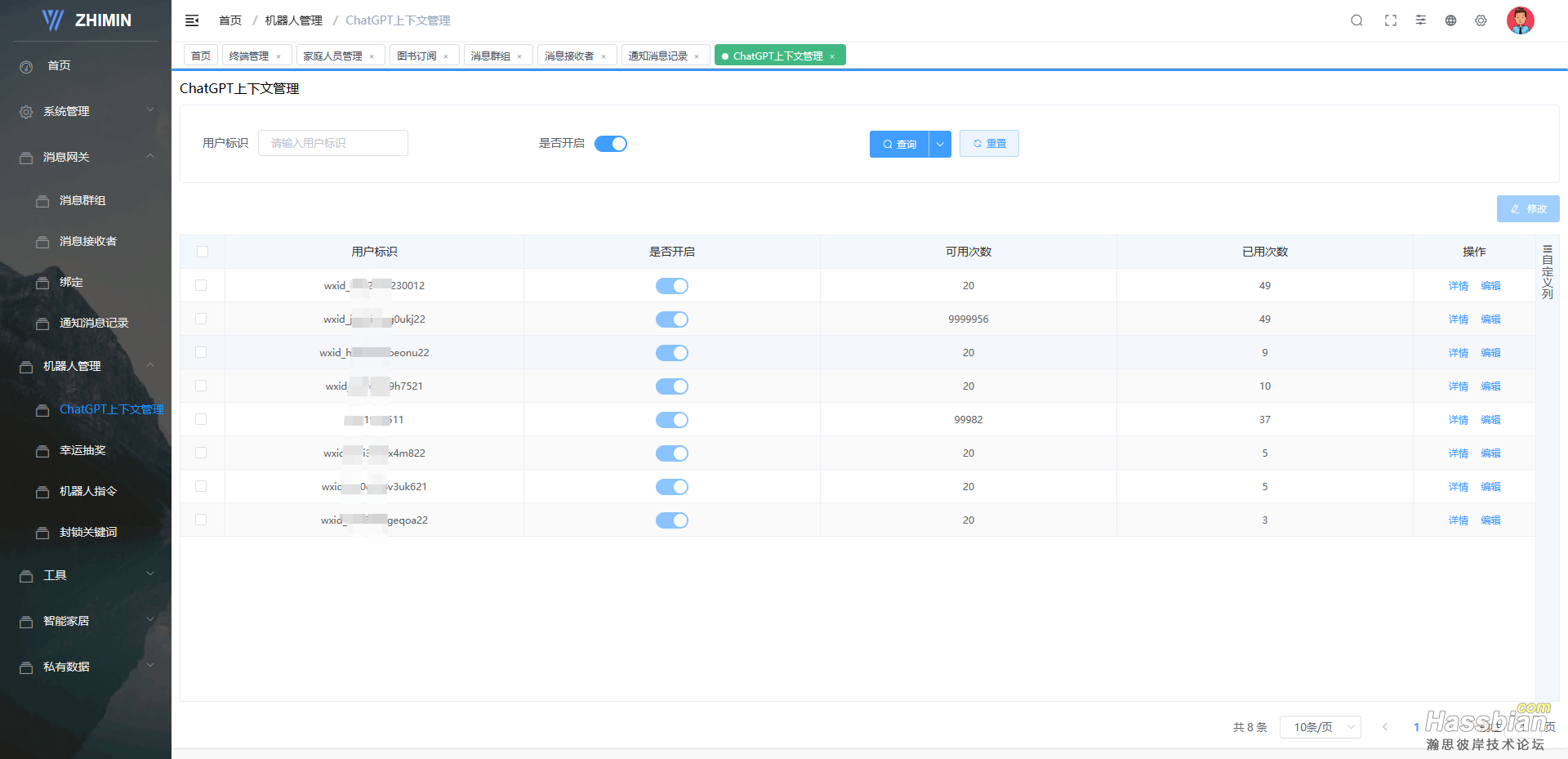Switch to the 首页 tab
This screenshot has height=759, width=1568.
point(201,56)
